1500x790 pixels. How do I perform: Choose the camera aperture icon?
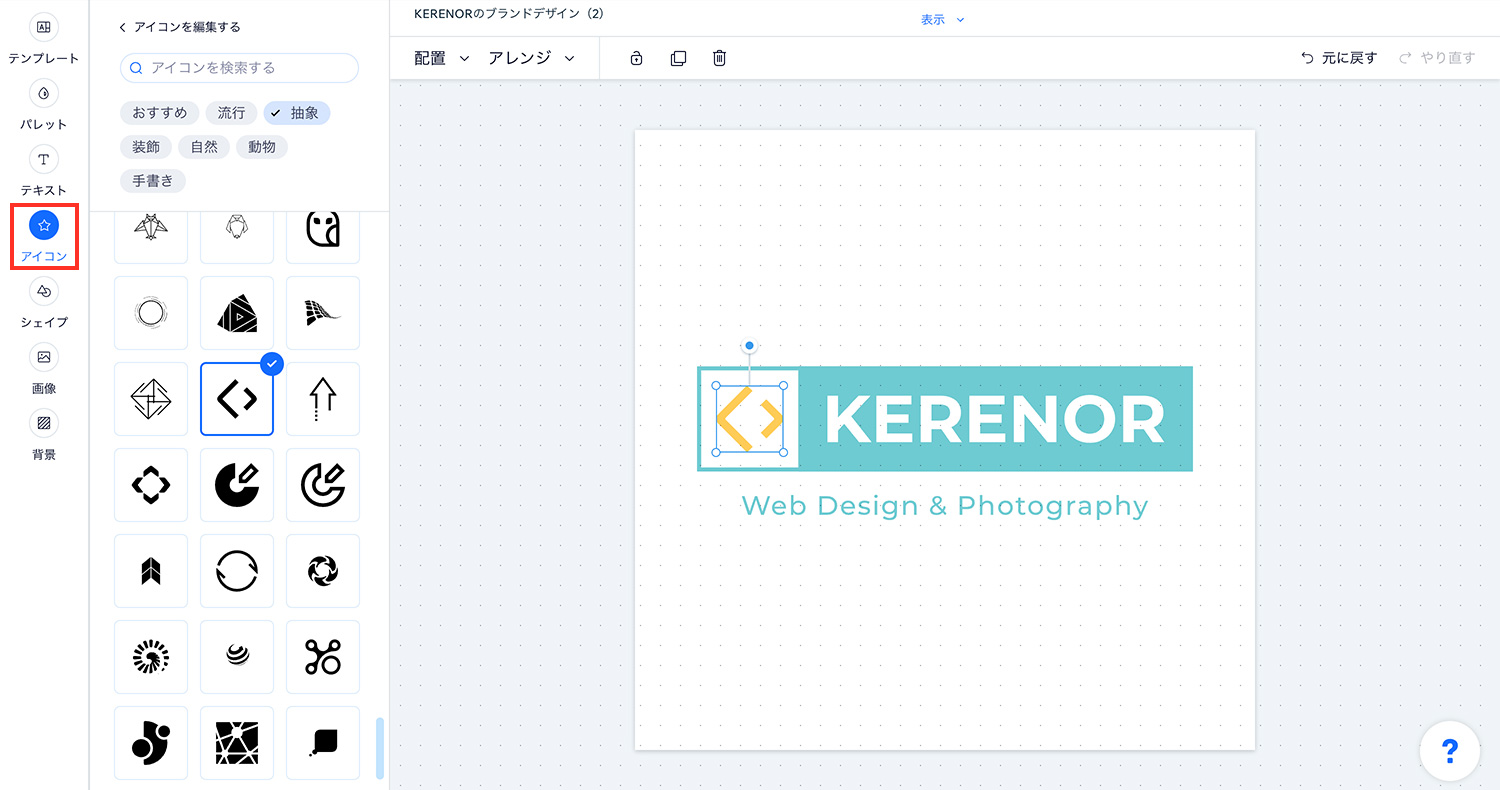coord(323,571)
